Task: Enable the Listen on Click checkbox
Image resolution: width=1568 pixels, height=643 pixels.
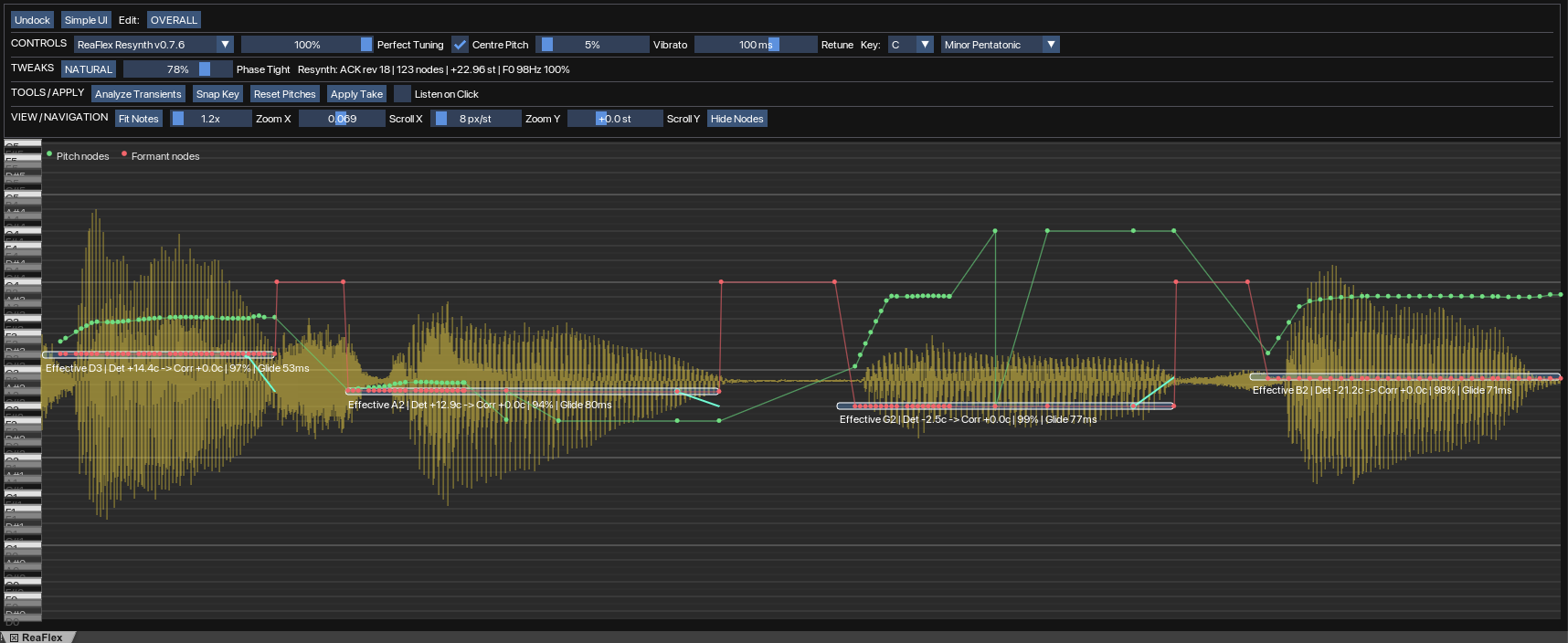Action: (x=402, y=94)
